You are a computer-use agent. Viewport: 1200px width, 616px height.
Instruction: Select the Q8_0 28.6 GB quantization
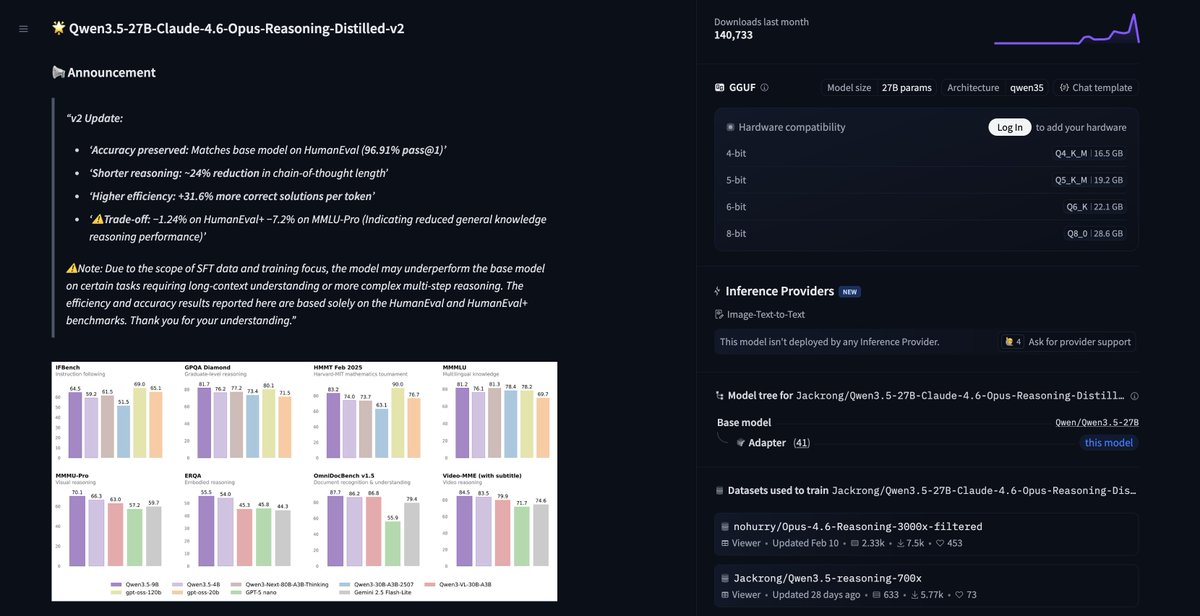coord(1095,234)
